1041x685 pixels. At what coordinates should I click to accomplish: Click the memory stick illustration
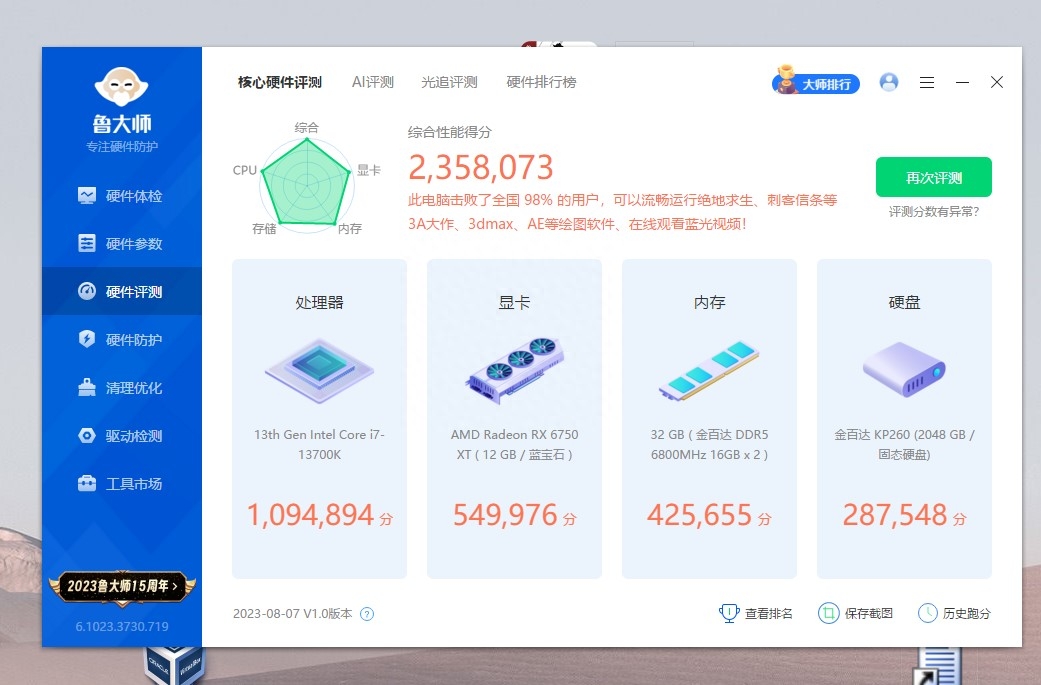pyautogui.click(x=709, y=370)
